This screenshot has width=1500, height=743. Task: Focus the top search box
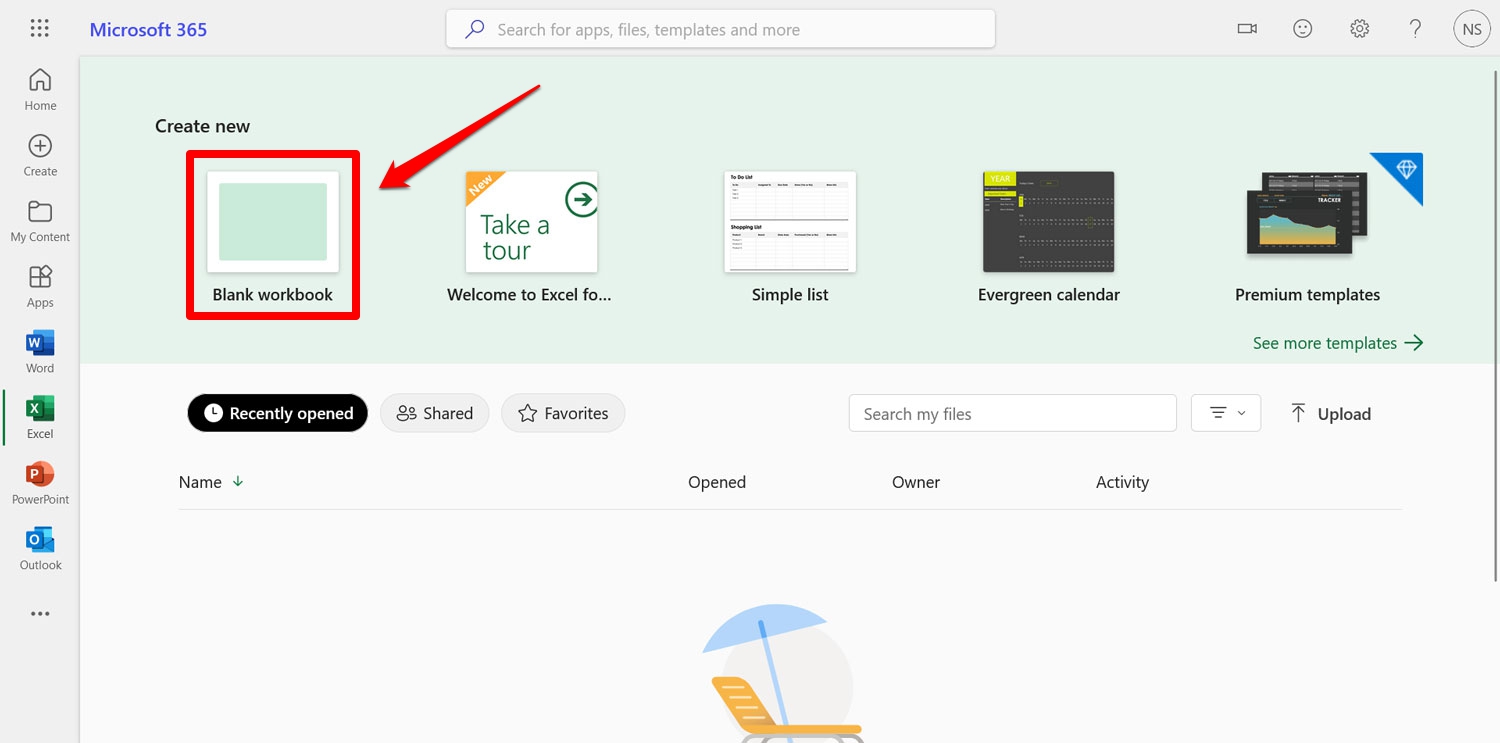pos(720,29)
